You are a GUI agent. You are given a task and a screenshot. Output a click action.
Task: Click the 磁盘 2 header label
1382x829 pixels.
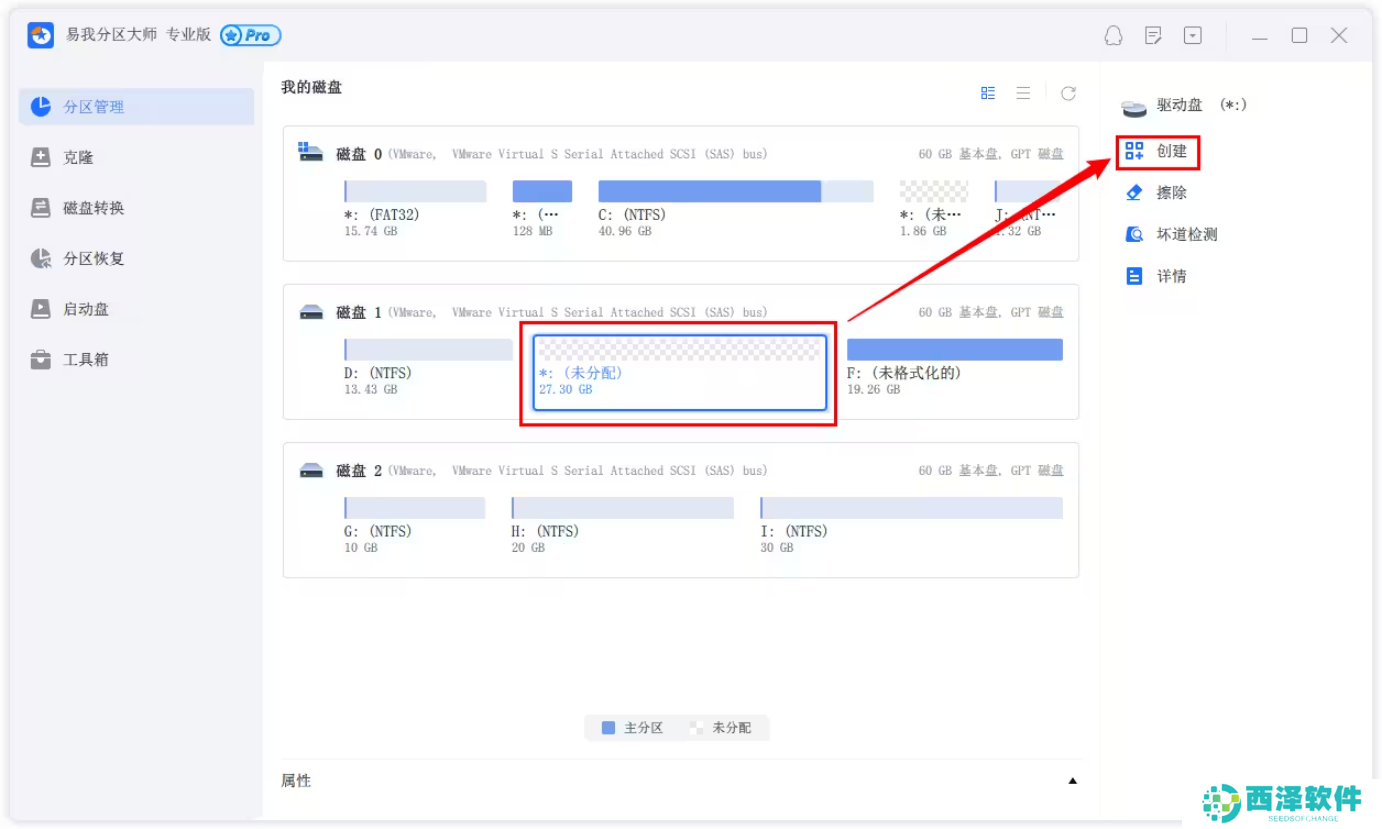click(359, 470)
